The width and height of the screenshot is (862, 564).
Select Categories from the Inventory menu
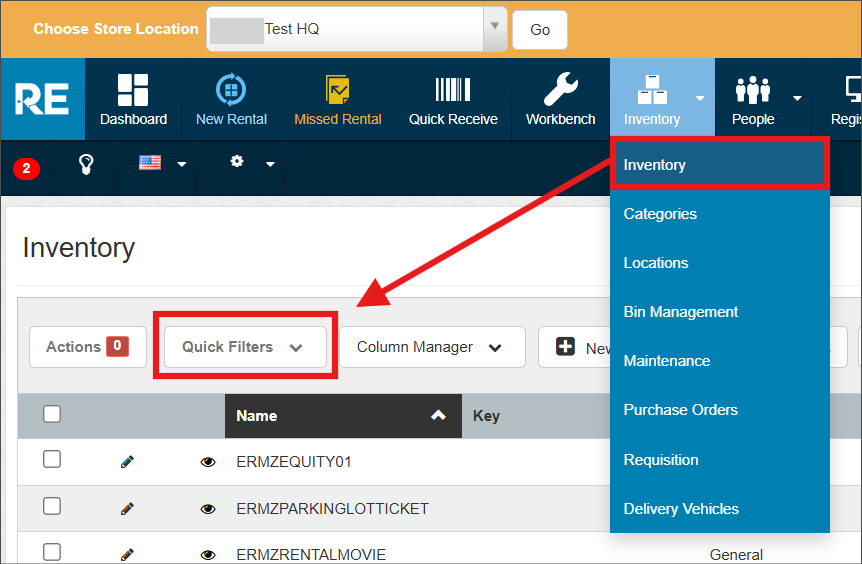tap(660, 214)
